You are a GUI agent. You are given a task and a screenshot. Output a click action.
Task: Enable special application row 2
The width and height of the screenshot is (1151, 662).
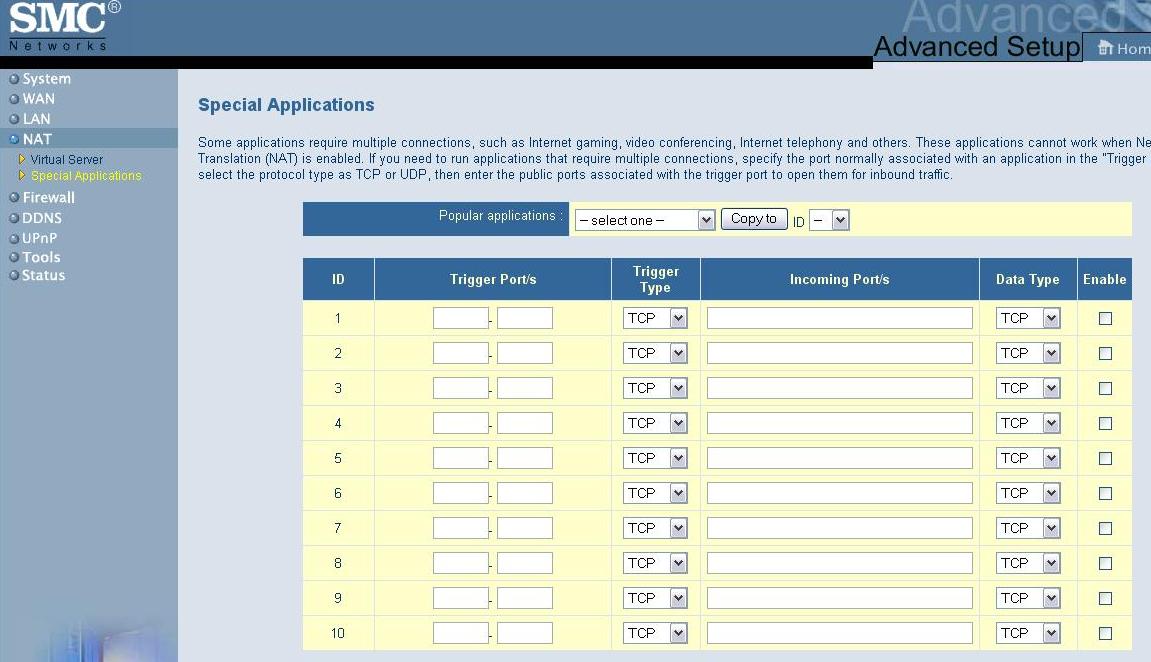(1105, 354)
